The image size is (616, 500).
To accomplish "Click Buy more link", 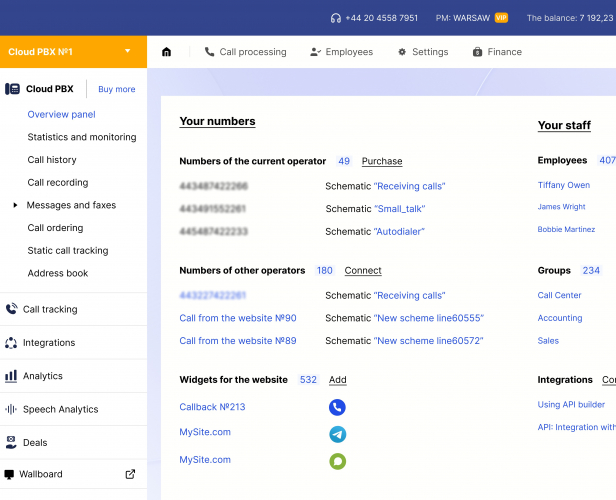I will pyautogui.click(x=117, y=89).
